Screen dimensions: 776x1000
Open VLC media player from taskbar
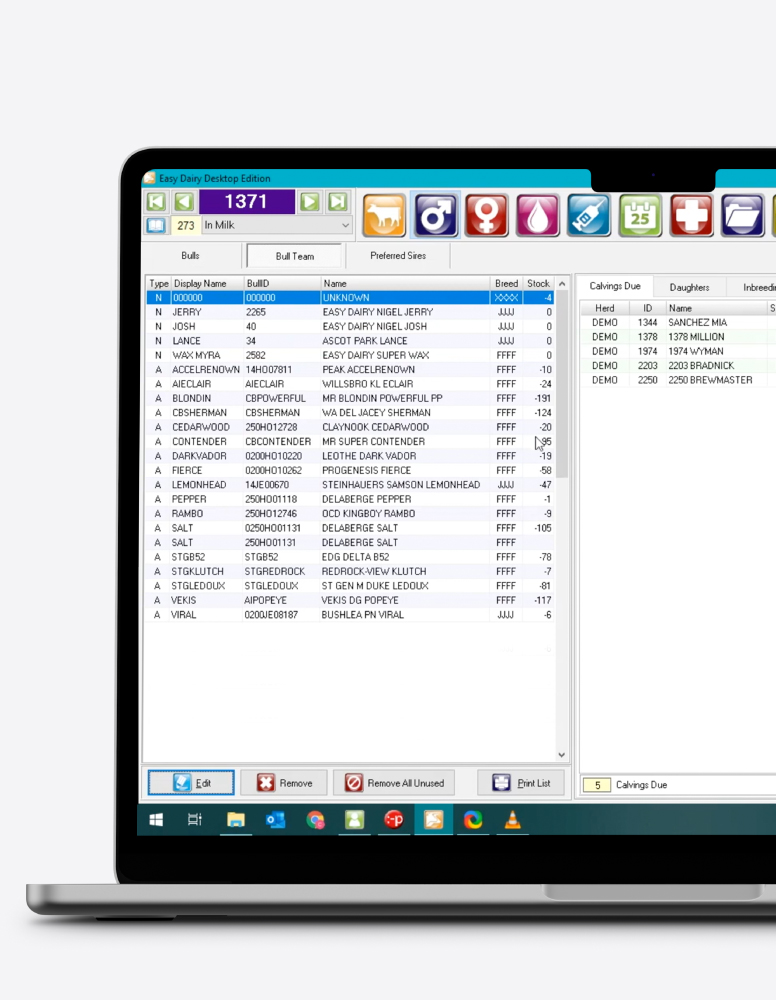pos(513,820)
